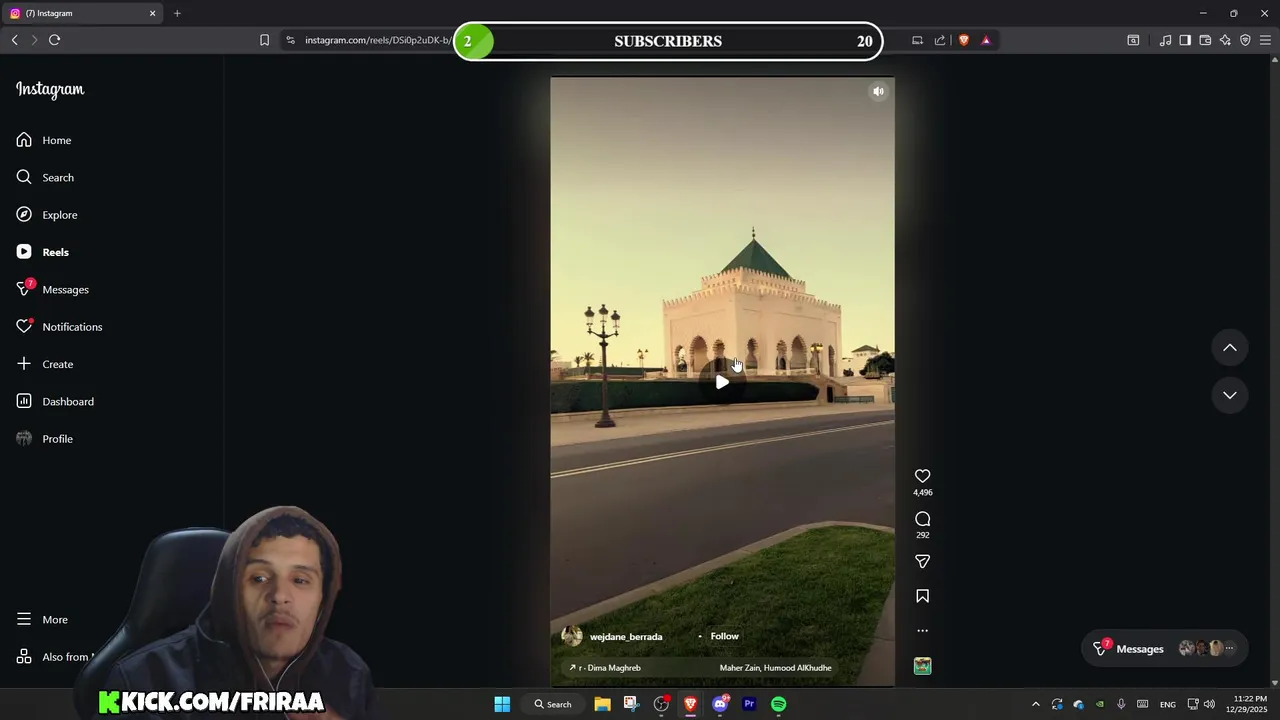The height and width of the screenshot is (720, 1280).
Task: Open the reel comments
Action: (922, 519)
